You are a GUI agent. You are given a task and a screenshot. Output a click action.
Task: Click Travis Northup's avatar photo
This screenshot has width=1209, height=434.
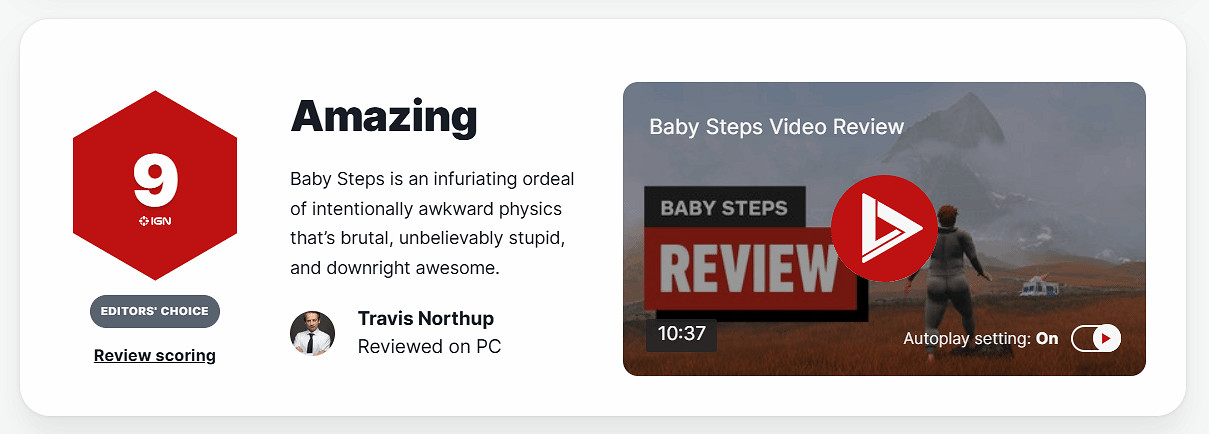(312, 333)
